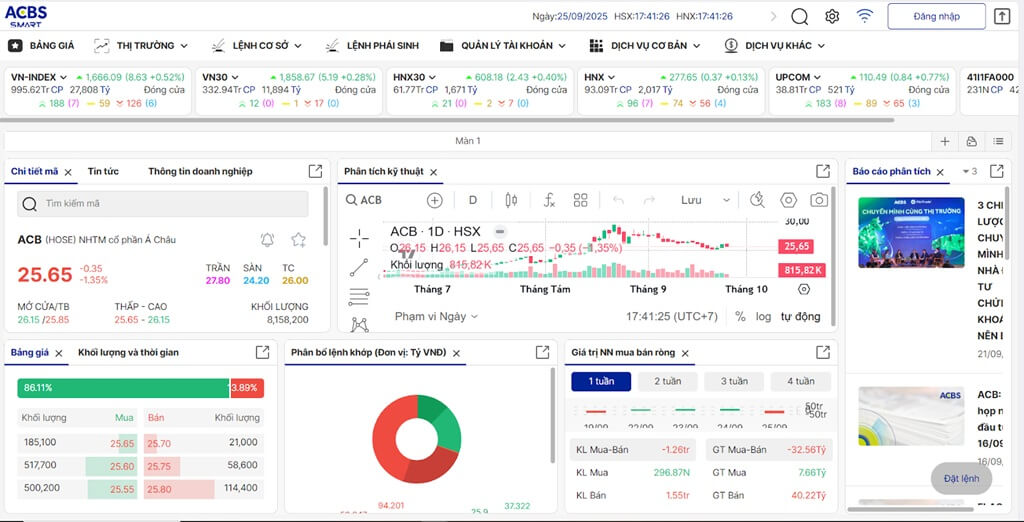Select the 2 tuần period button
This screenshot has width=1024, height=522.
pos(667,381)
